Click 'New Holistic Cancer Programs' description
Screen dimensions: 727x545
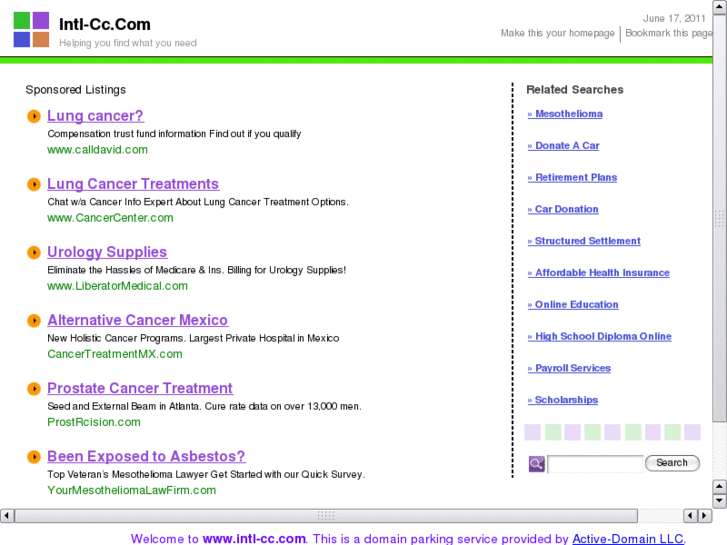pos(193,339)
